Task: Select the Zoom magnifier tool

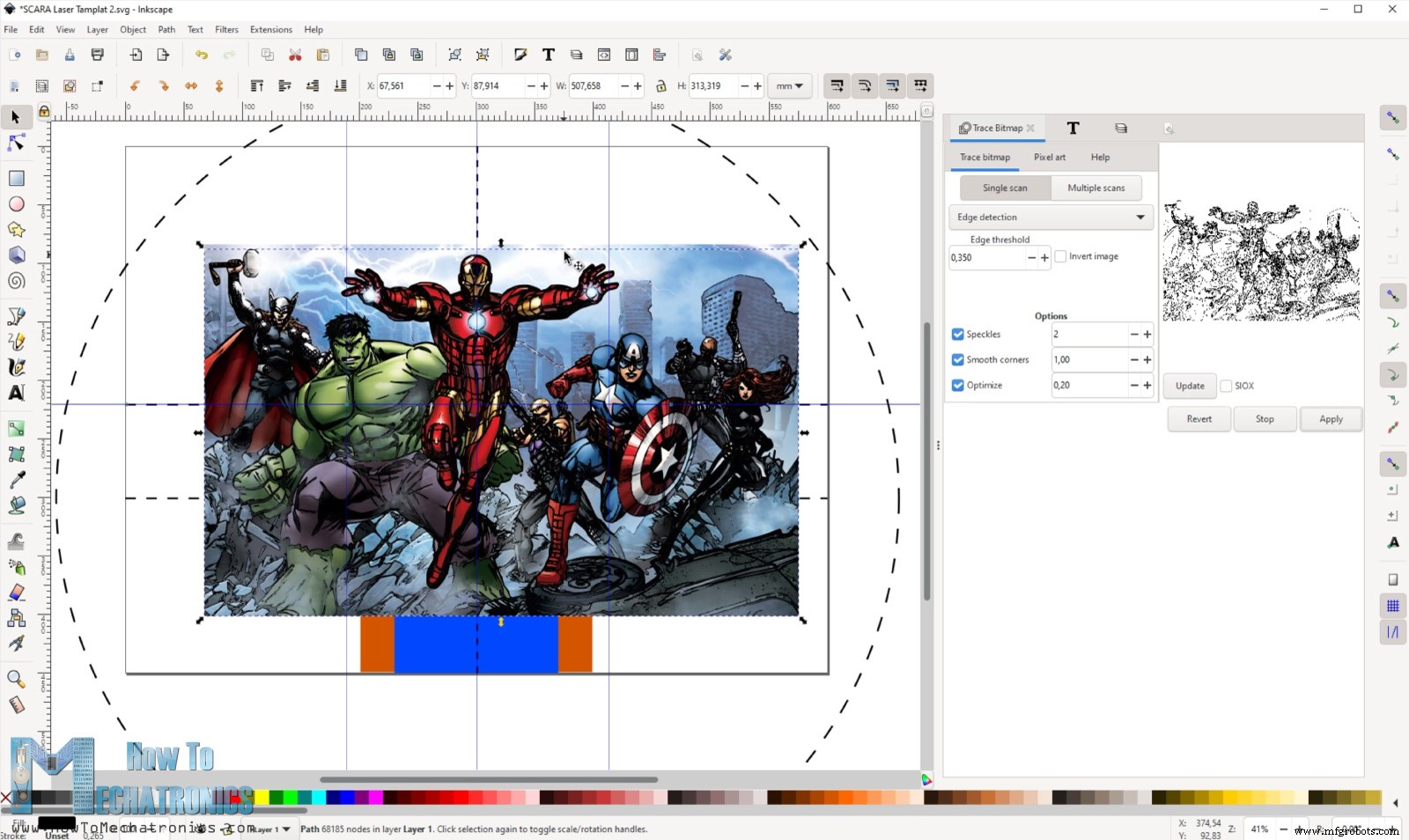Action: [16, 679]
